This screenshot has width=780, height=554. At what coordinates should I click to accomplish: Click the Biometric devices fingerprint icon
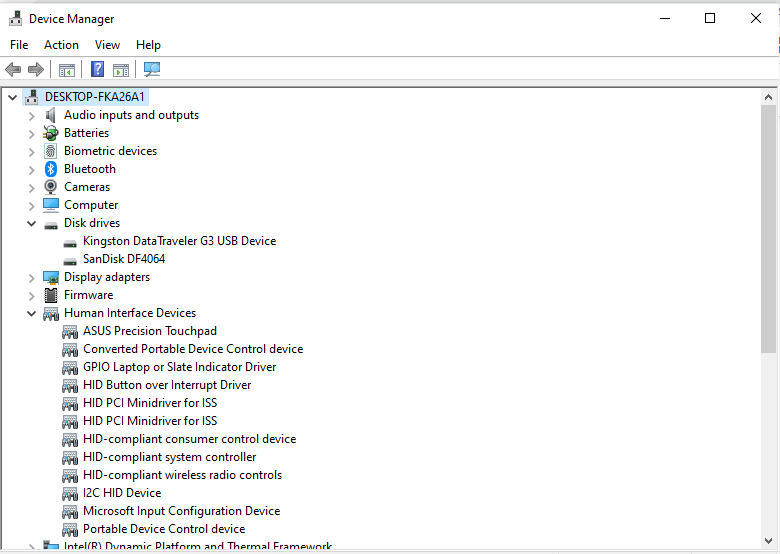(x=50, y=151)
